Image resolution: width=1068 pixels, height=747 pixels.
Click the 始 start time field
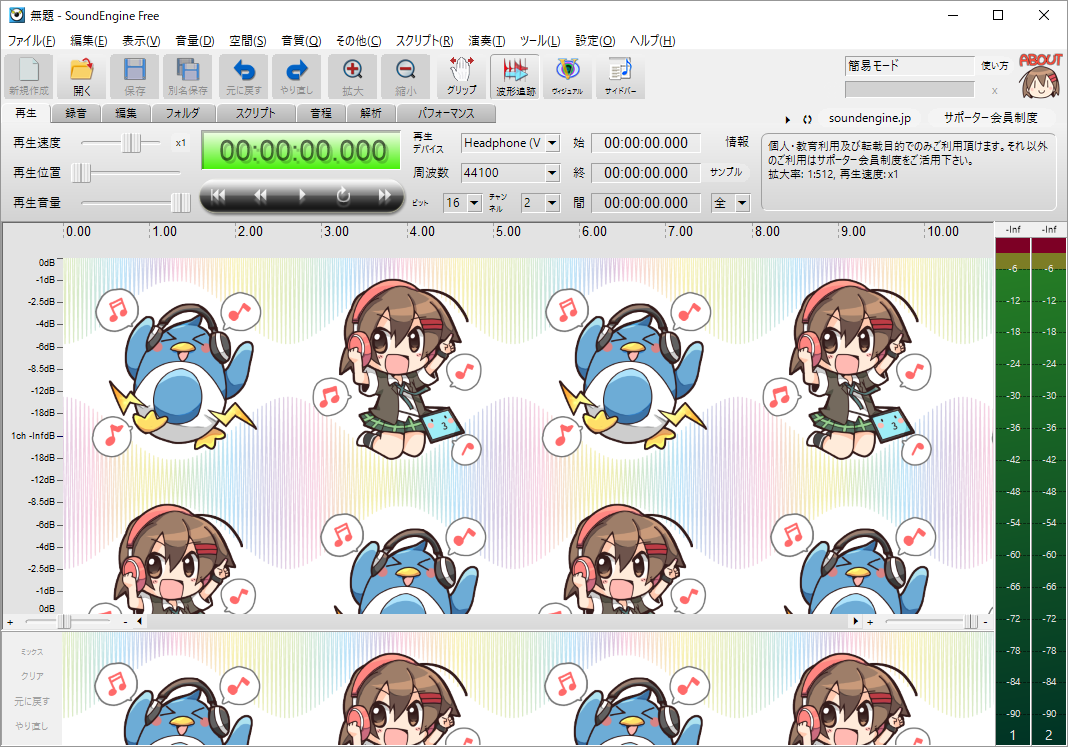[x=646, y=143]
